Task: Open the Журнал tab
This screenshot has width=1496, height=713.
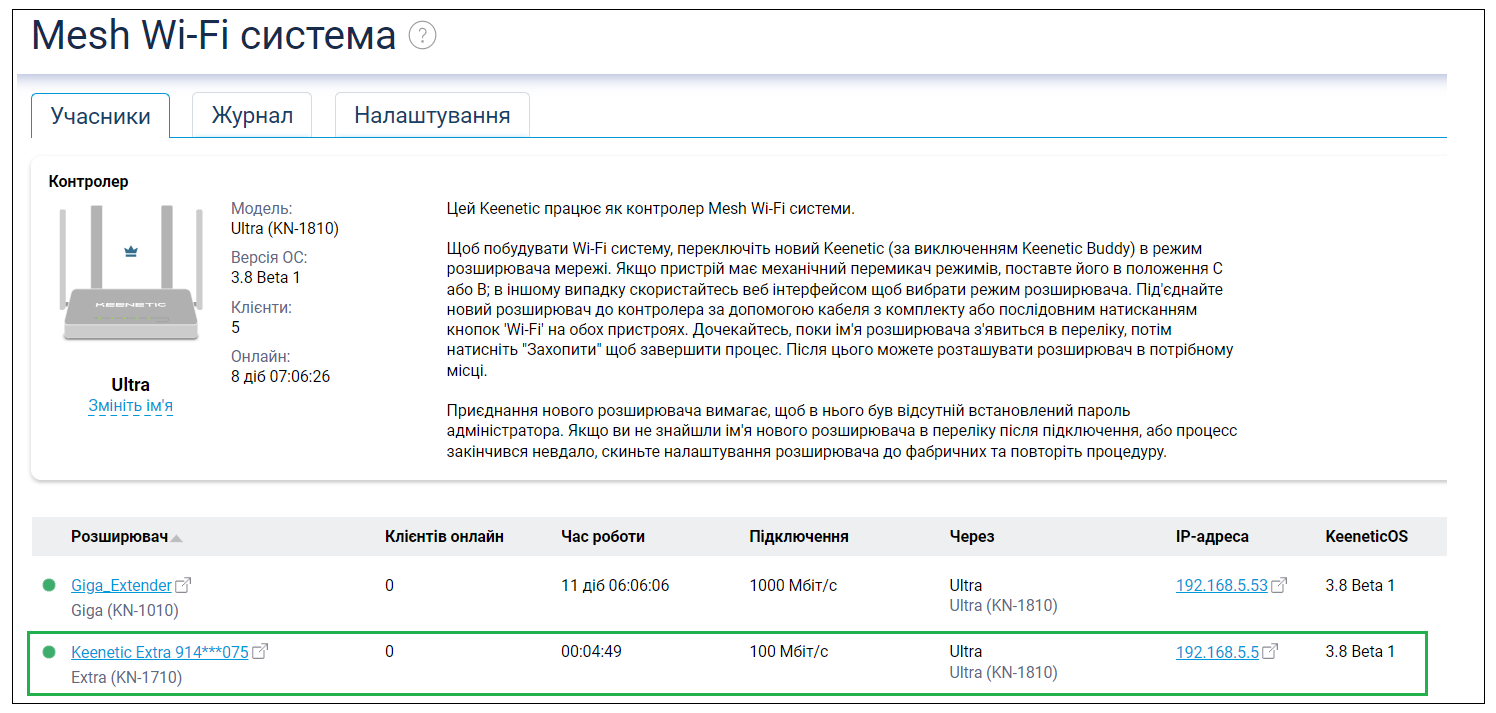Action: coord(252,116)
